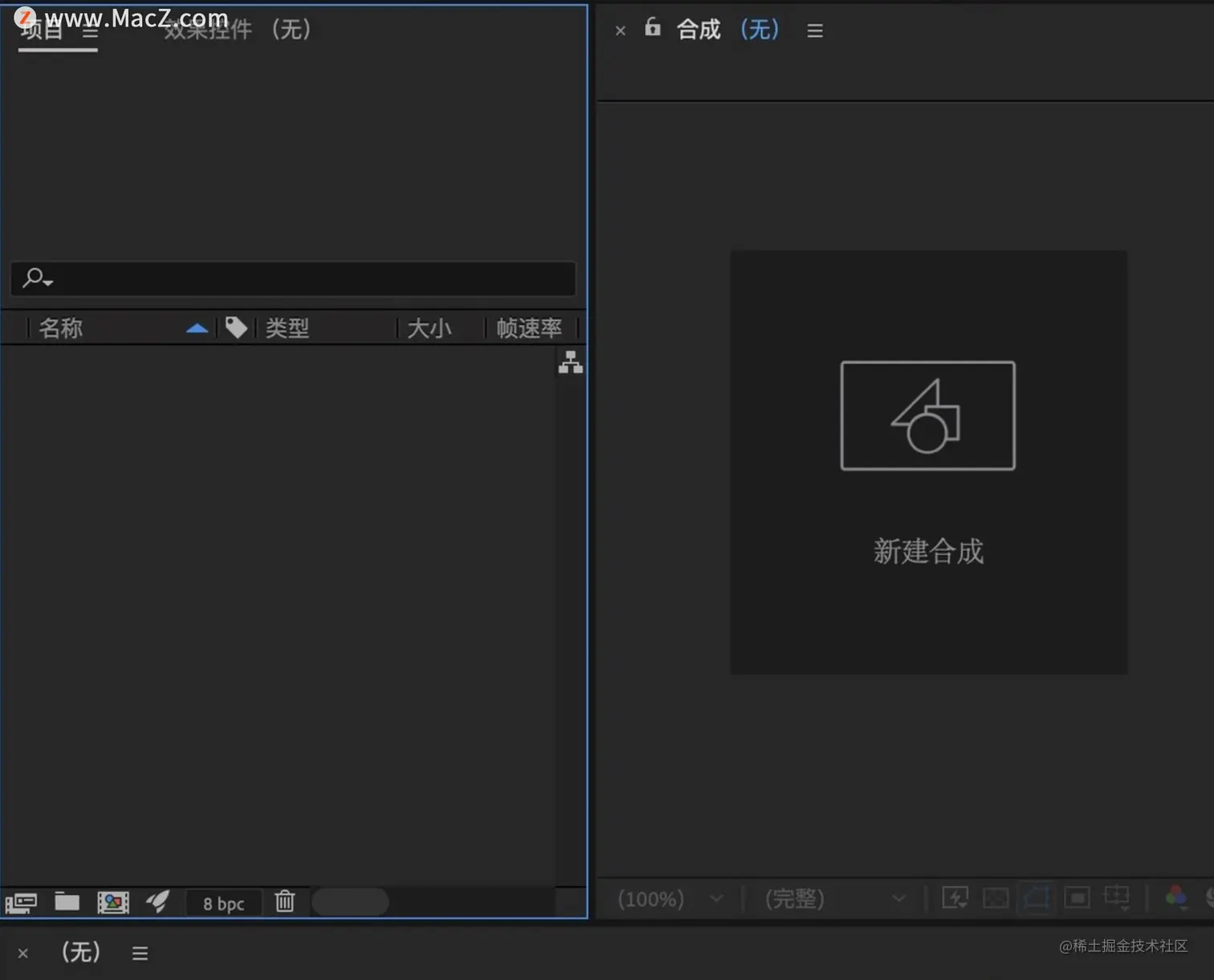Toggle the transparency grid icon
1214x980 pixels.
996,898
